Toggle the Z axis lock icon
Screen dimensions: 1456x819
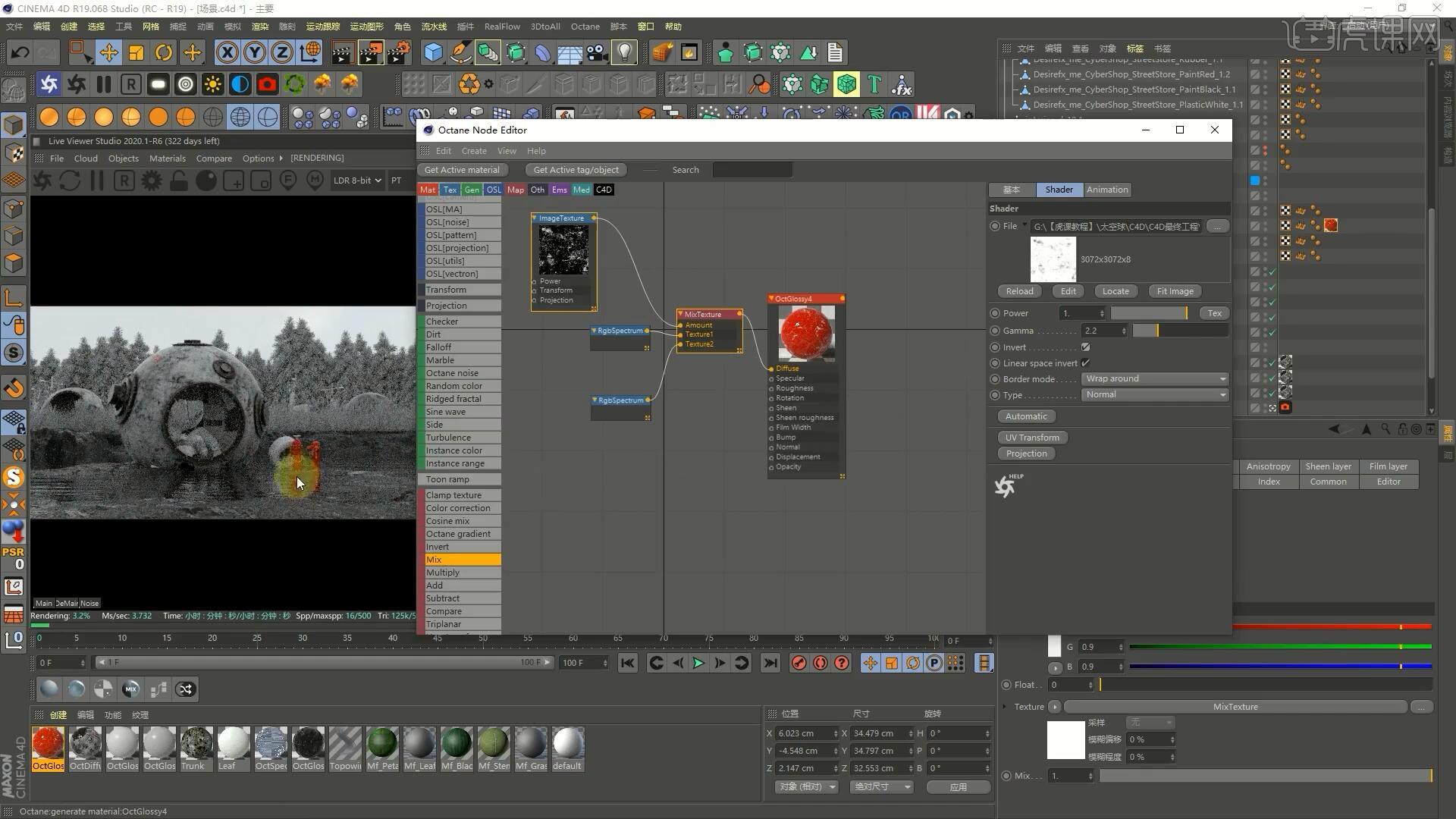pos(282,53)
